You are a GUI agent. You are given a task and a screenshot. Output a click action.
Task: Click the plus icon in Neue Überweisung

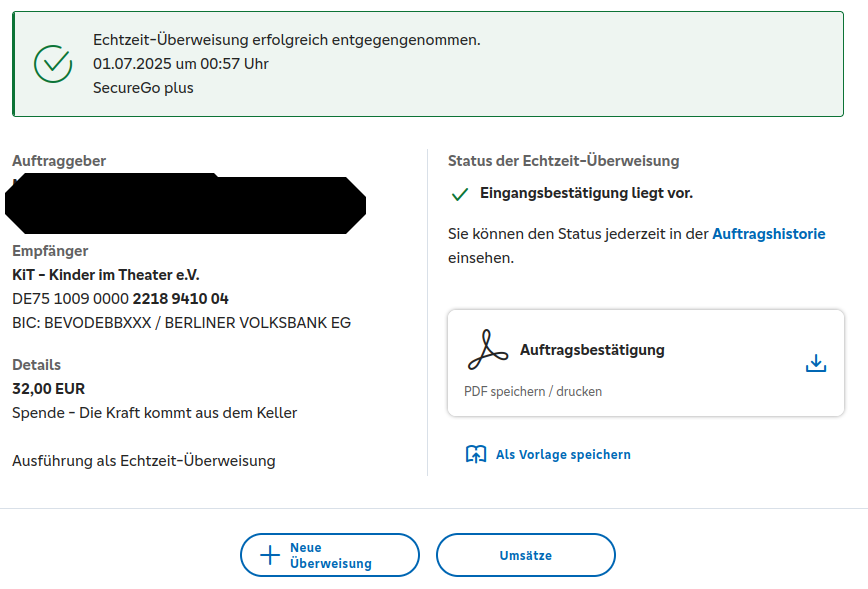point(270,556)
